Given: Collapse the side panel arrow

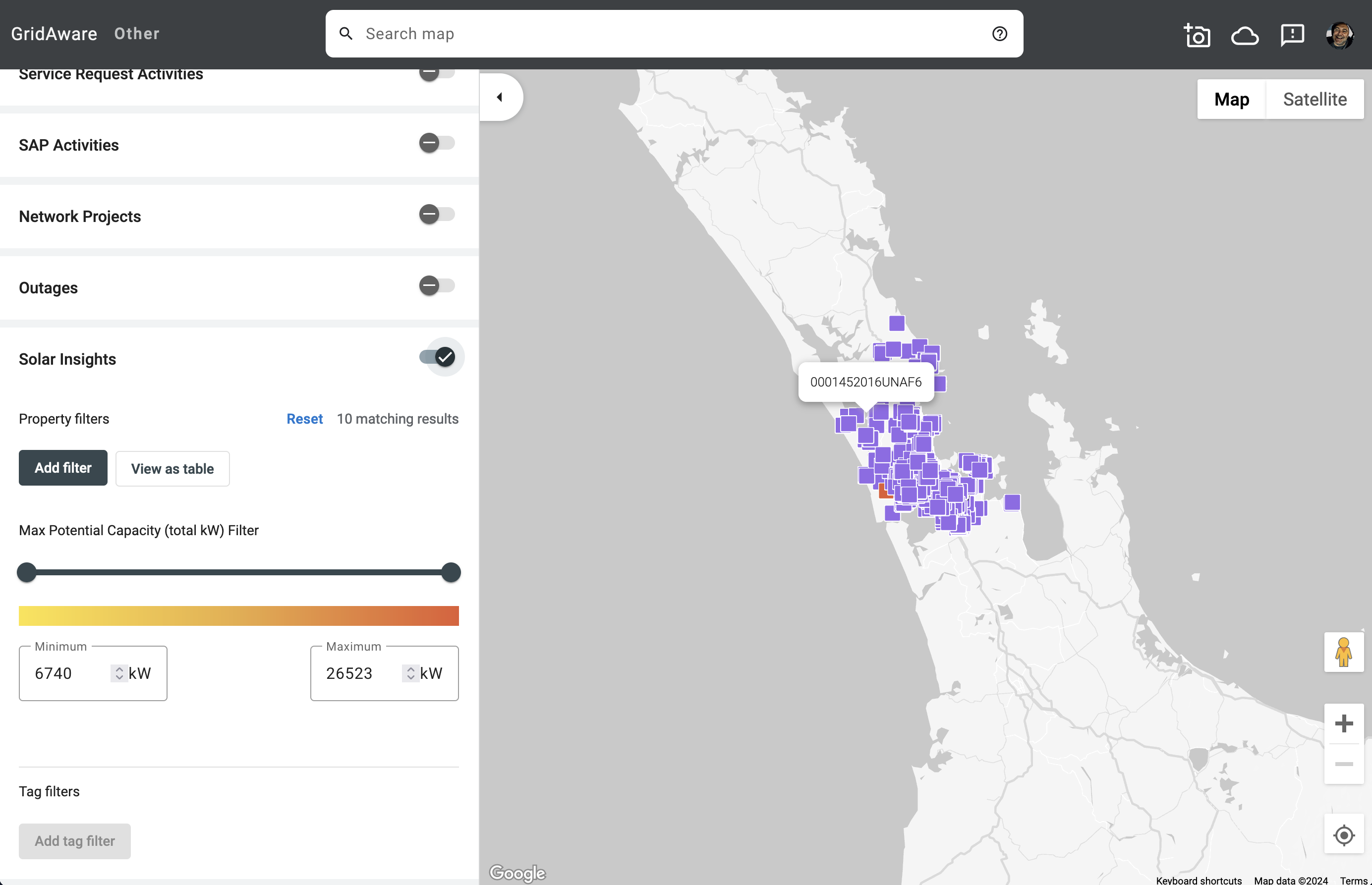Looking at the screenshot, I should (x=500, y=97).
